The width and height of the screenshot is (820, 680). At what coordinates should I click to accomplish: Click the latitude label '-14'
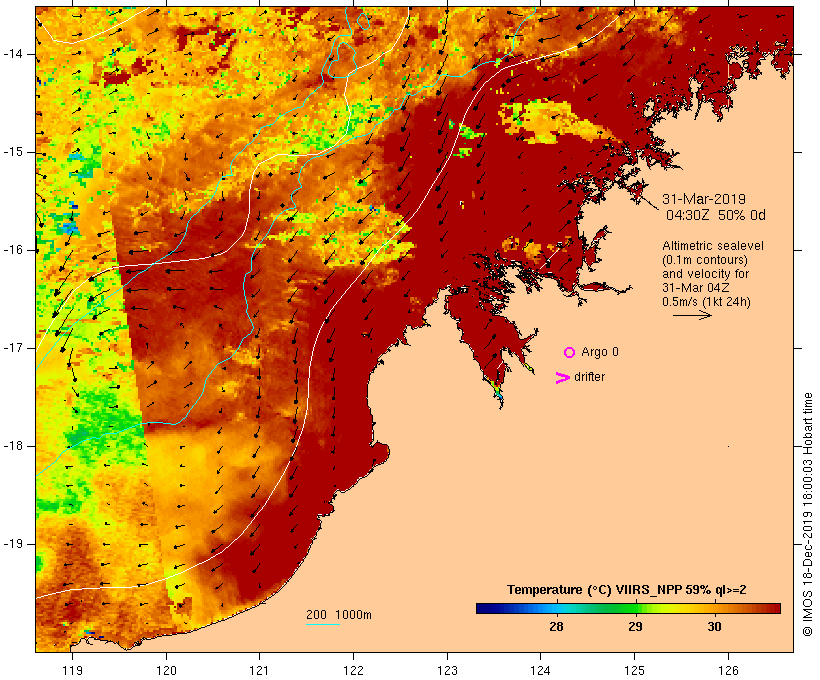[x=13, y=54]
